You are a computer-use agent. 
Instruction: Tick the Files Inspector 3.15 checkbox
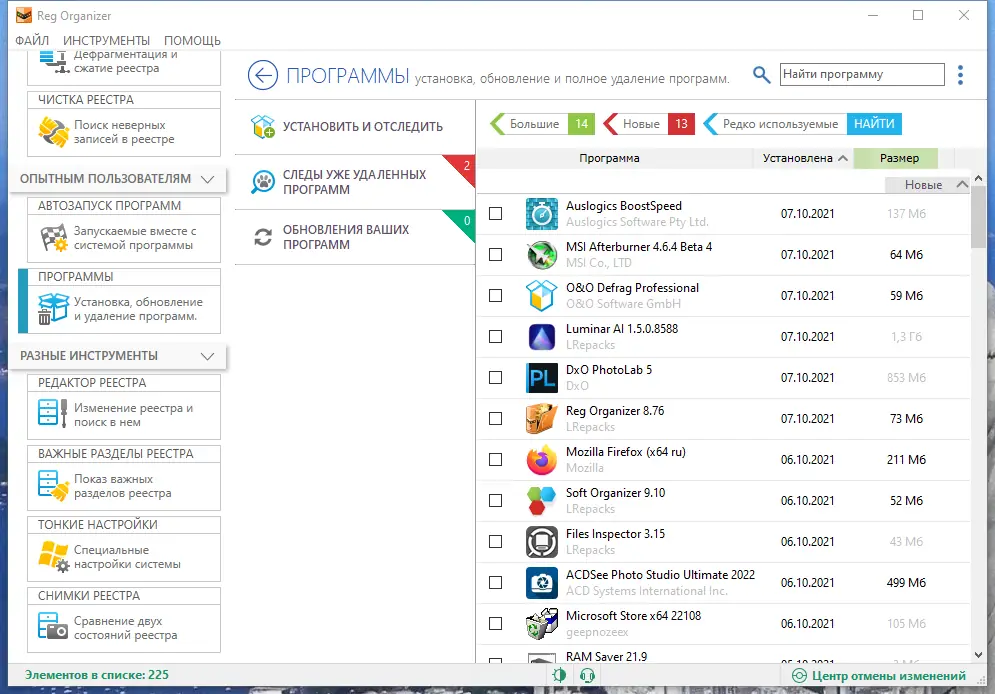[x=496, y=542]
